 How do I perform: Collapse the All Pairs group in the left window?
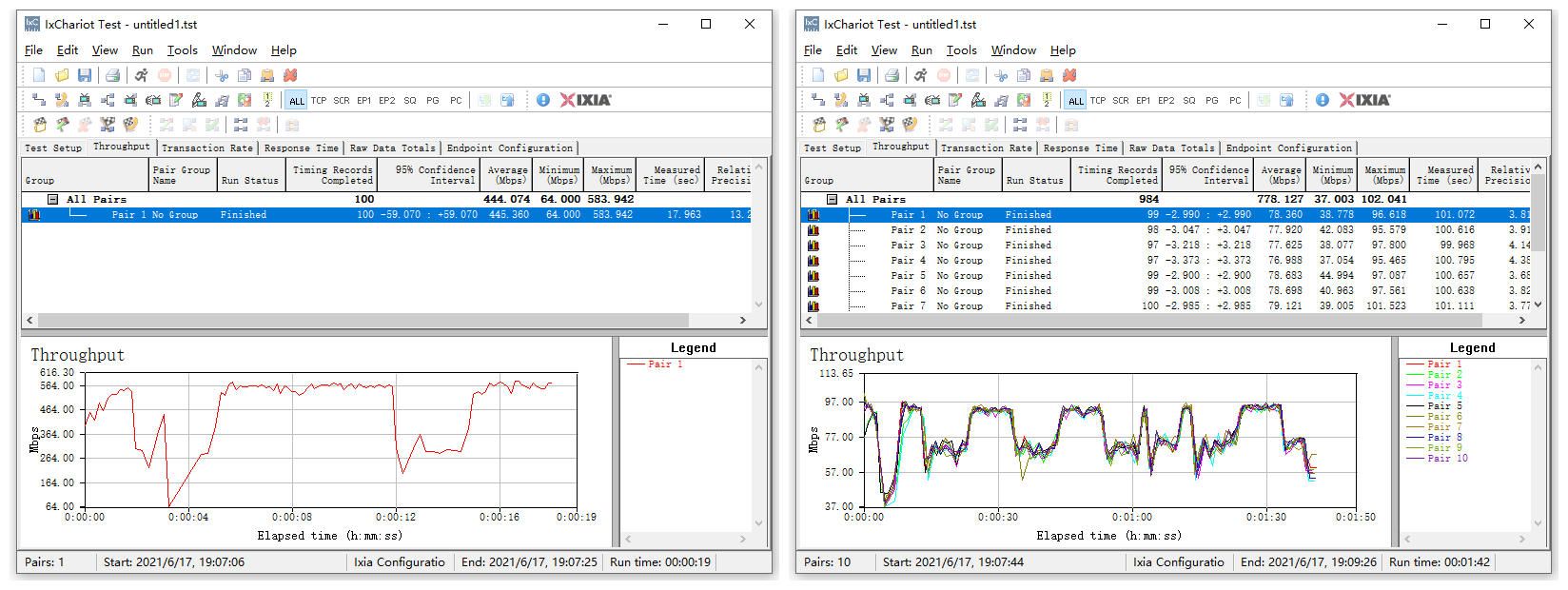click(x=53, y=200)
